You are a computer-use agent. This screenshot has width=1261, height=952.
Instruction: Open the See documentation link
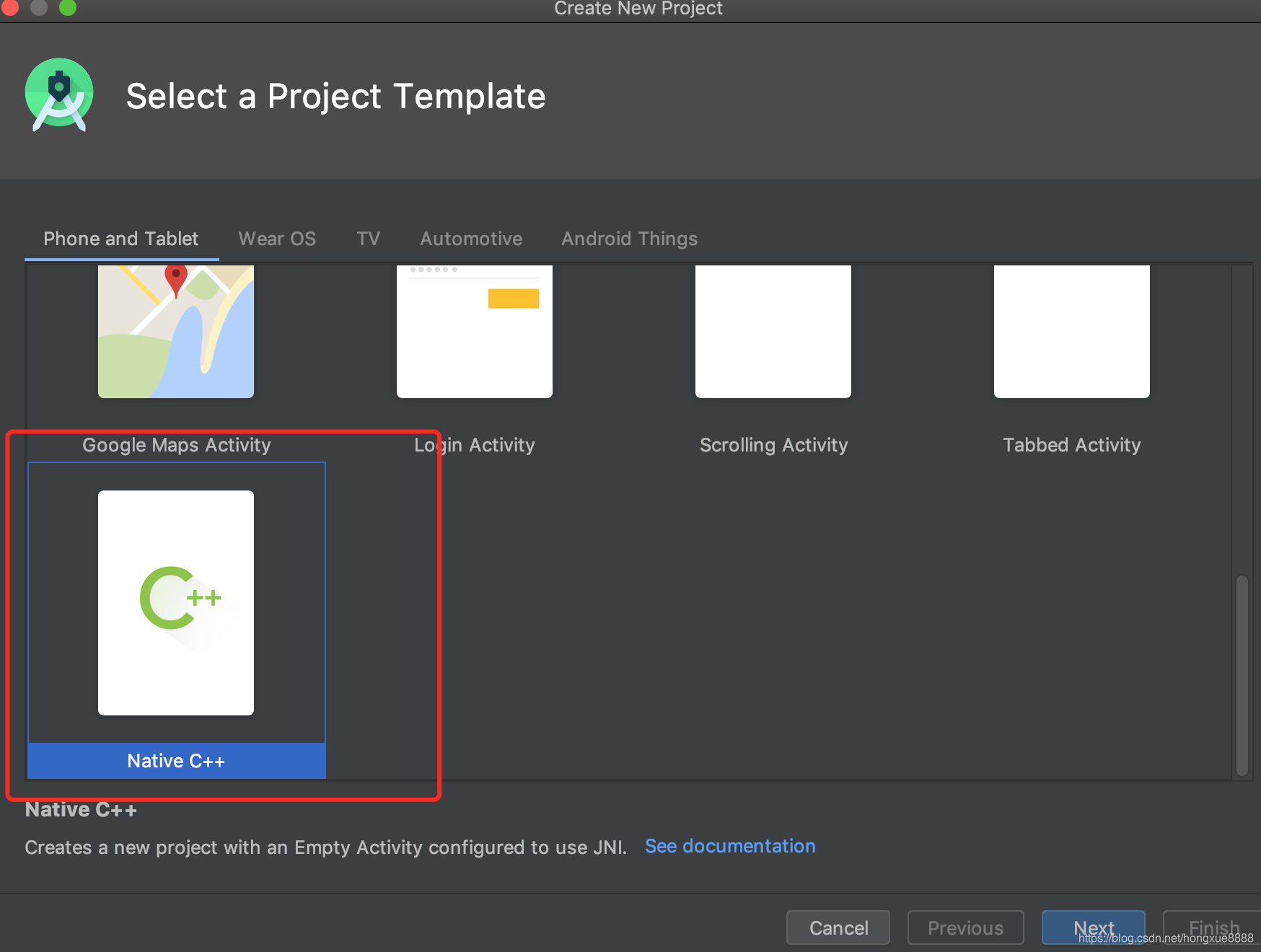pos(730,846)
